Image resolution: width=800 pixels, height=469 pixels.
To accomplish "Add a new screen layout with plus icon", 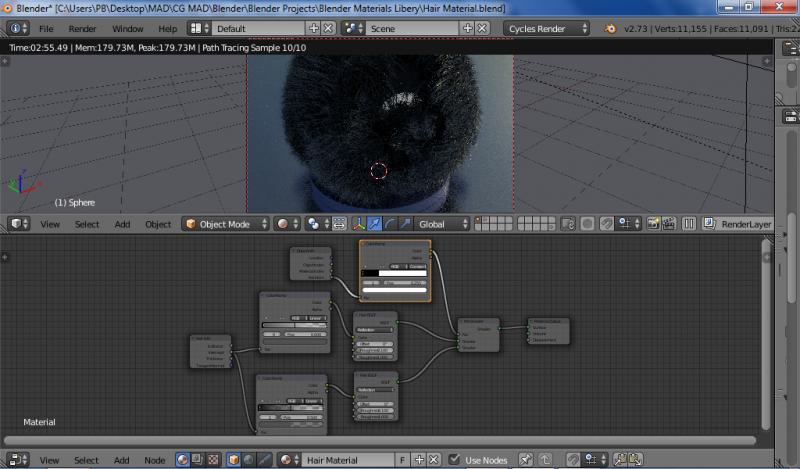I will click(x=314, y=29).
